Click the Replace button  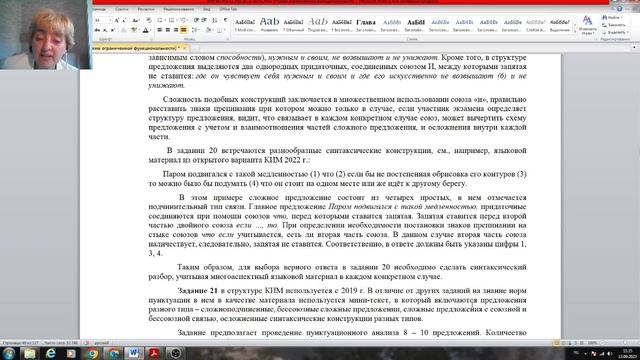click(x=613, y=25)
